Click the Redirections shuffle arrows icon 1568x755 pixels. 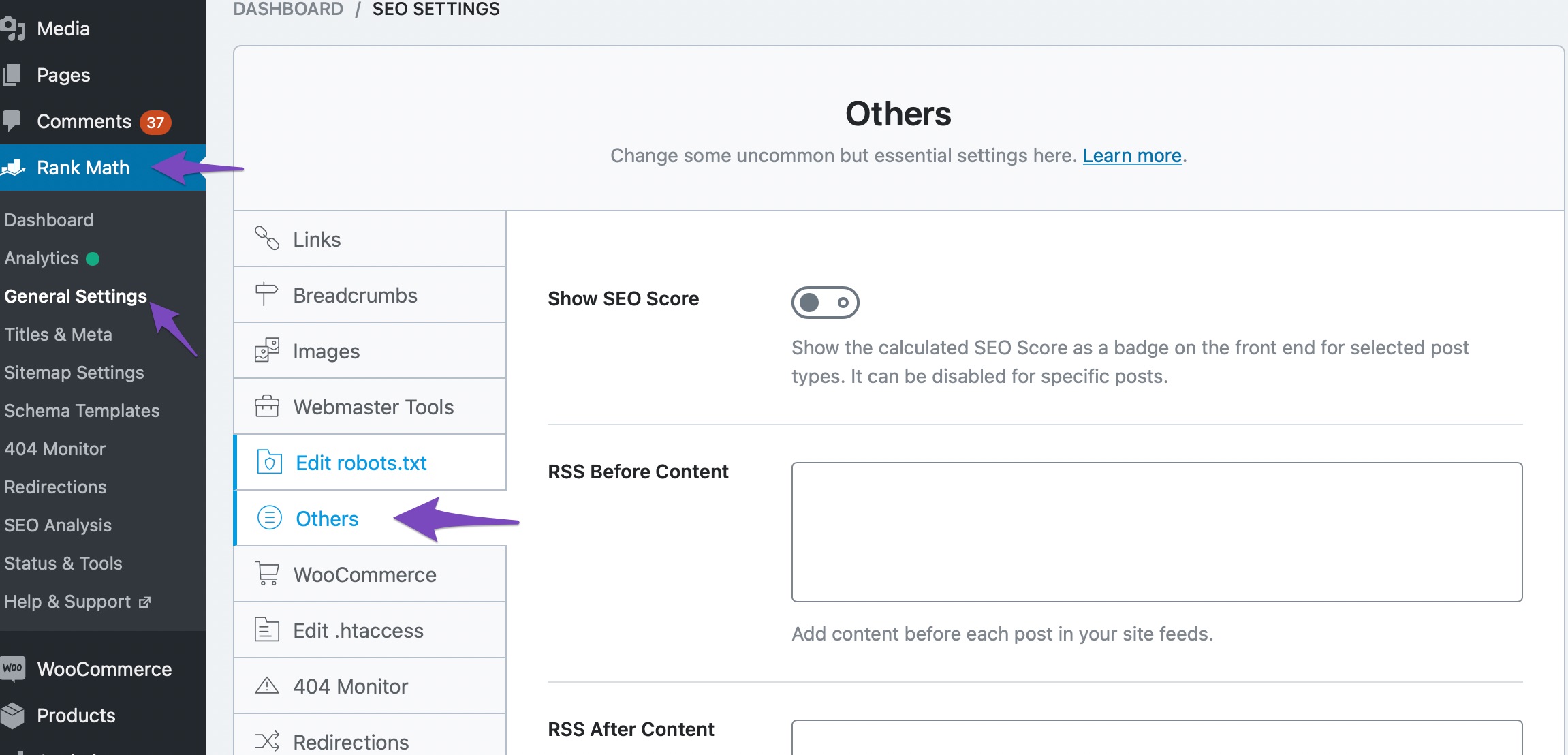[x=266, y=741]
